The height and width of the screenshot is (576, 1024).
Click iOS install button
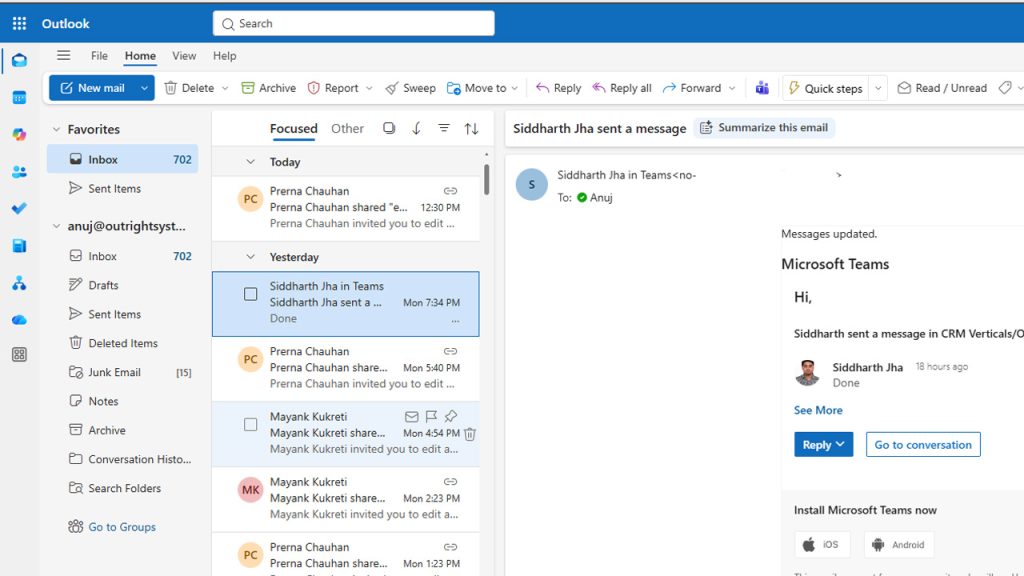point(822,545)
